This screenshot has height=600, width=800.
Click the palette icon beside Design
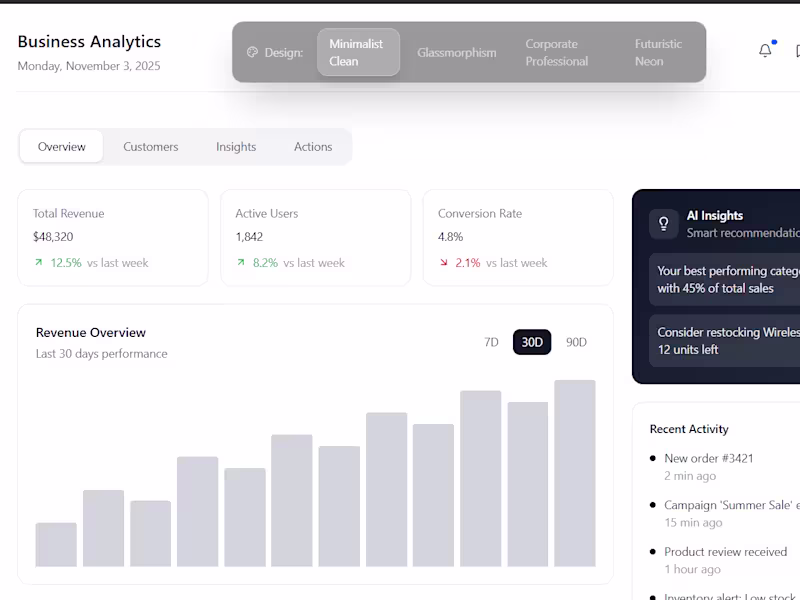pos(252,52)
